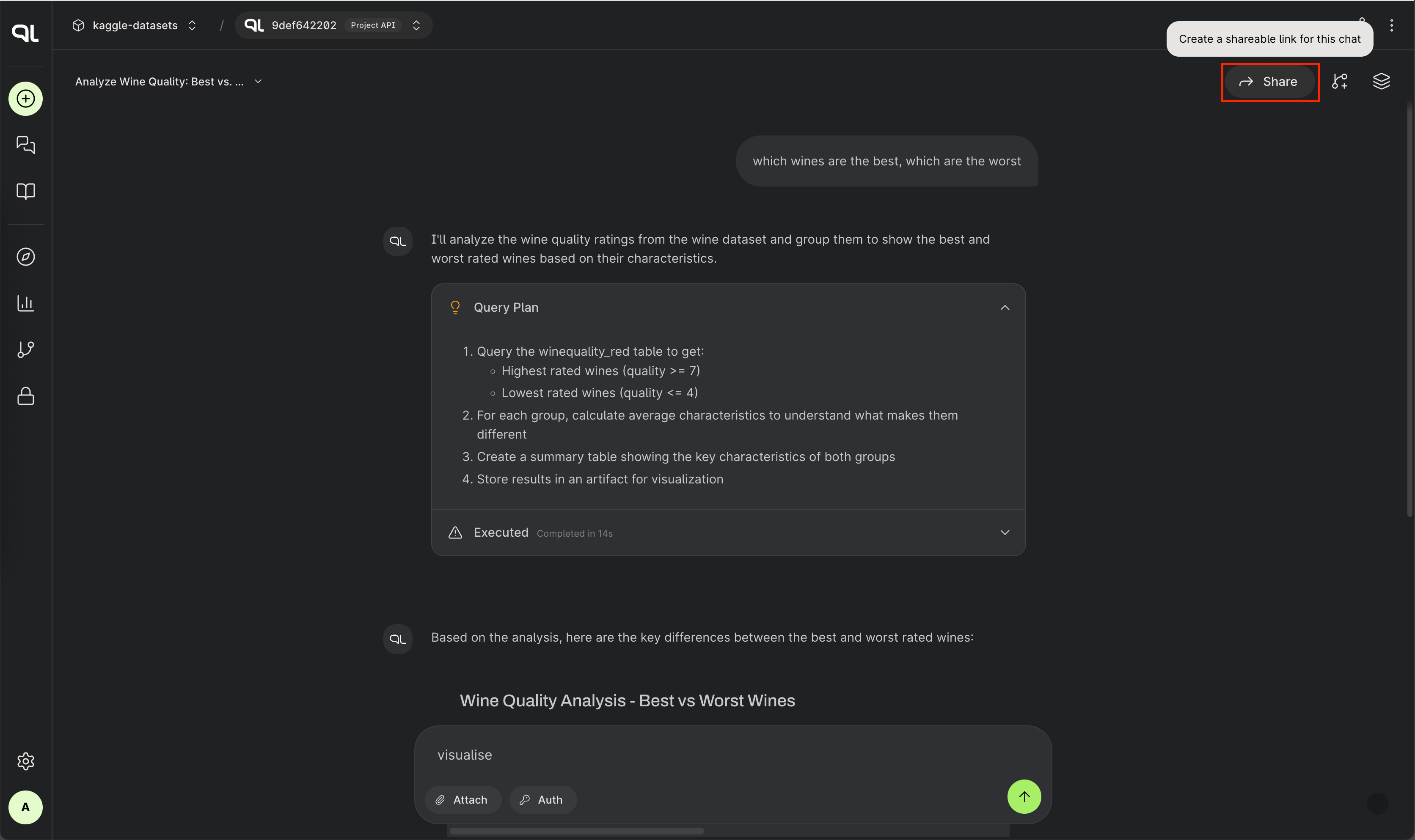
Task: Open the chat title dropdown
Action: [169, 82]
